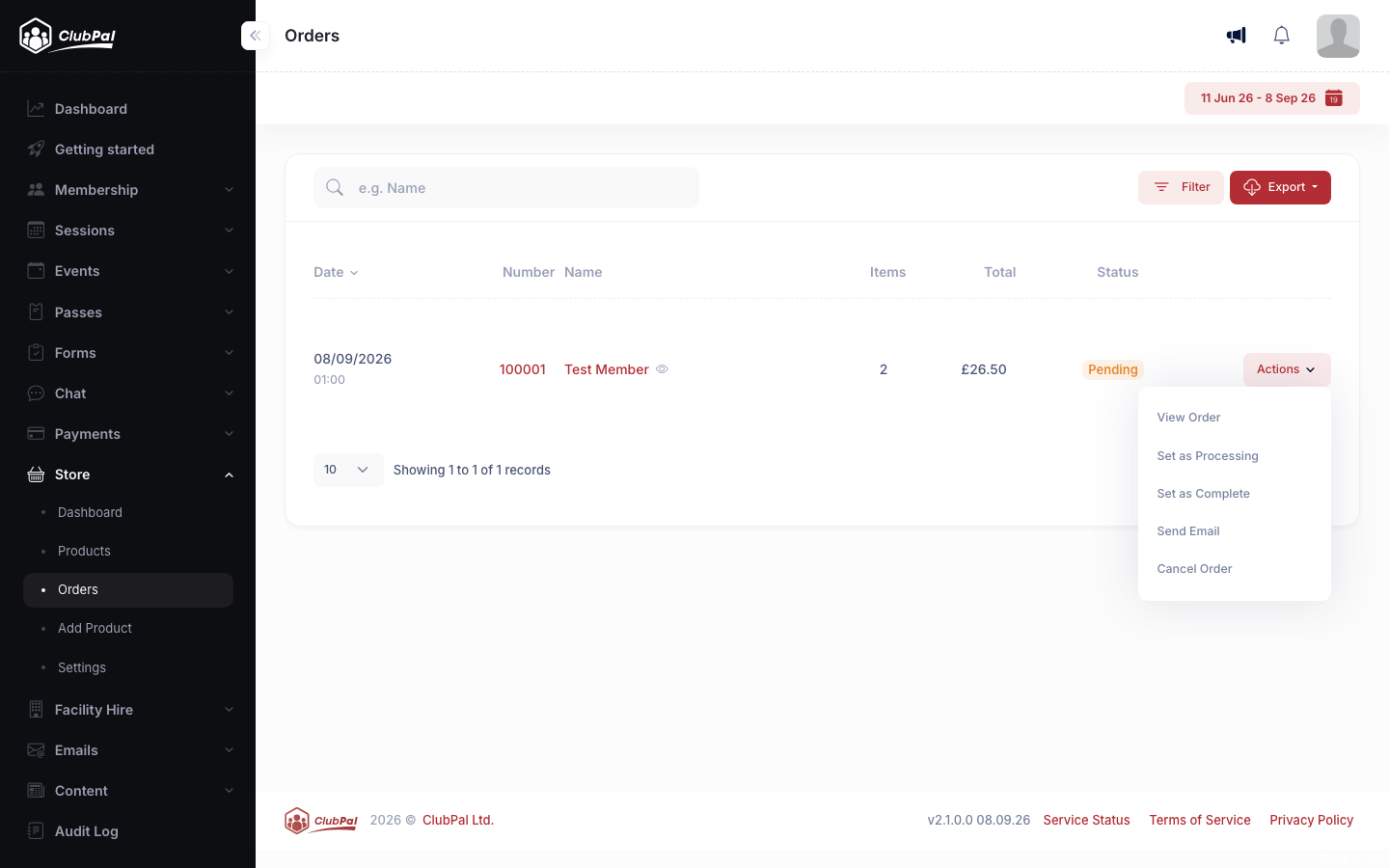Expand the Membership menu
Image resolution: width=1389 pixels, height=868 pixels.
pos(127,190)
